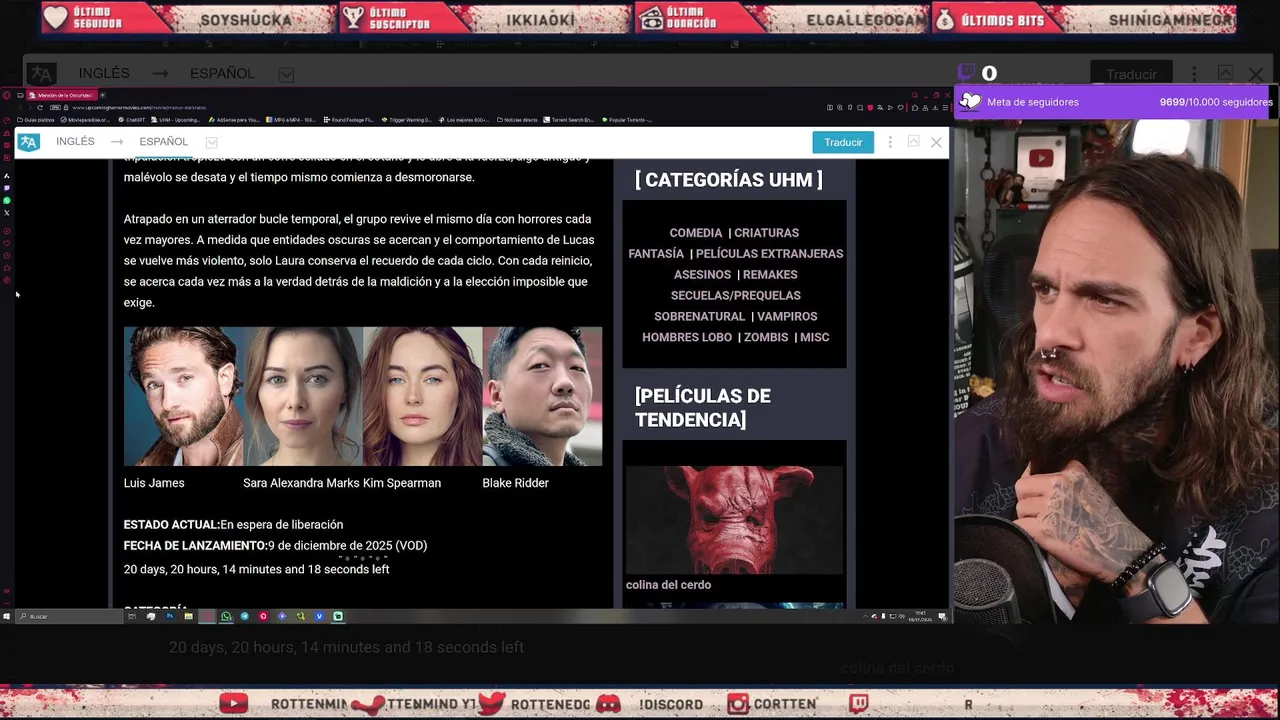Open the COMEDIA category link

tap(695, 233)
